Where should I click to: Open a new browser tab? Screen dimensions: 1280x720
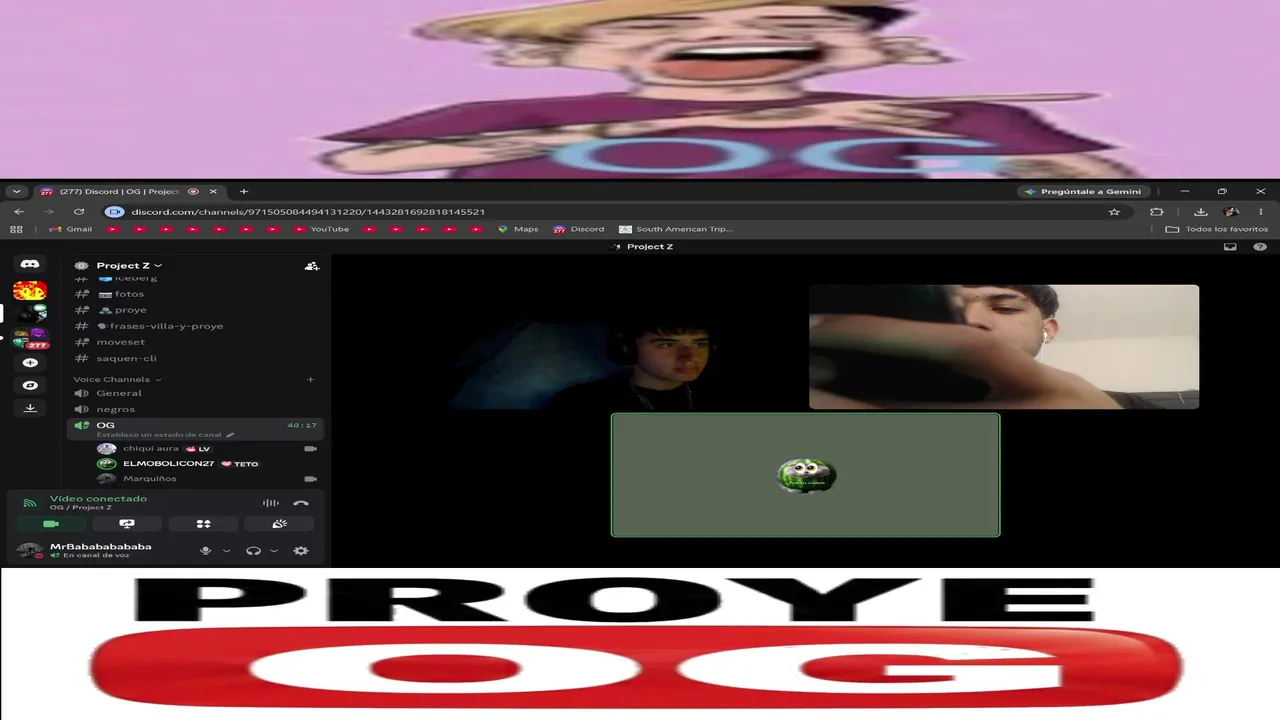[243, 191]
